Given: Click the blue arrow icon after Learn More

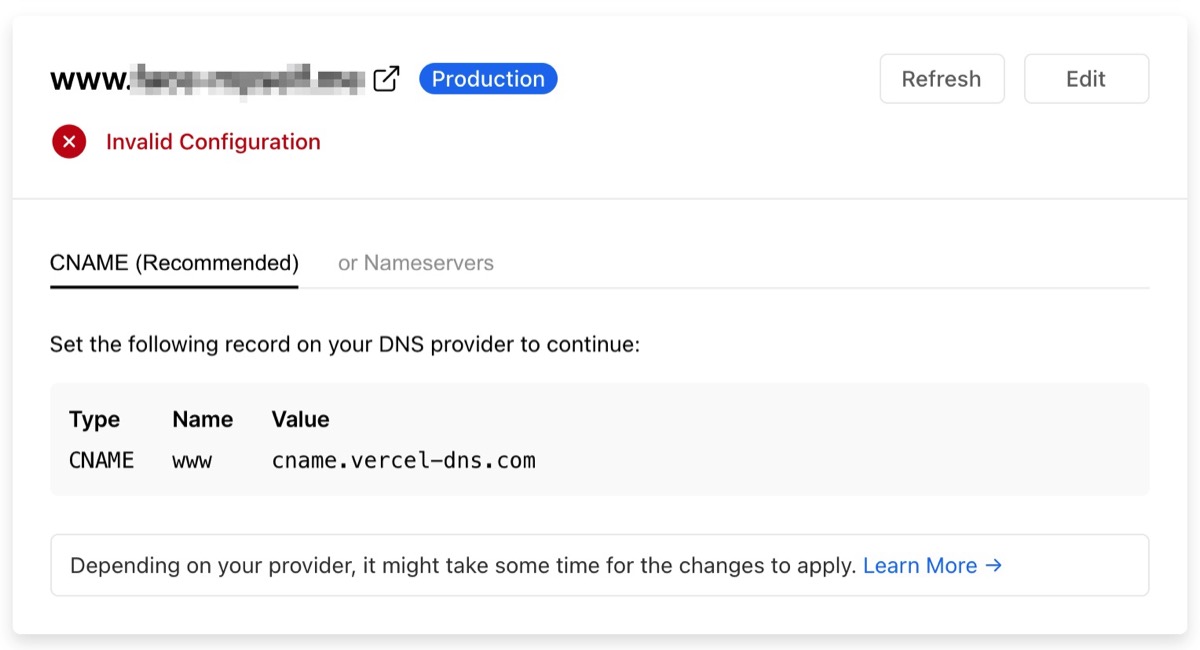Looking at the screenshot, I should [994, 565].
